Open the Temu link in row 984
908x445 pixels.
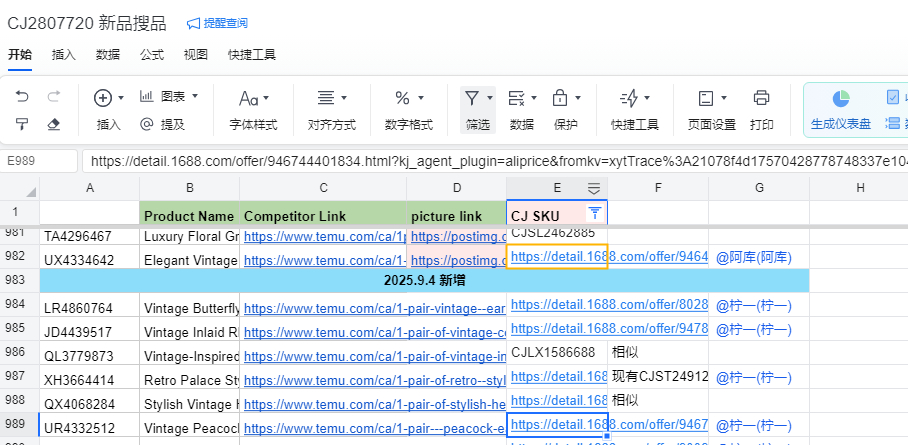(x=323, y=306)
